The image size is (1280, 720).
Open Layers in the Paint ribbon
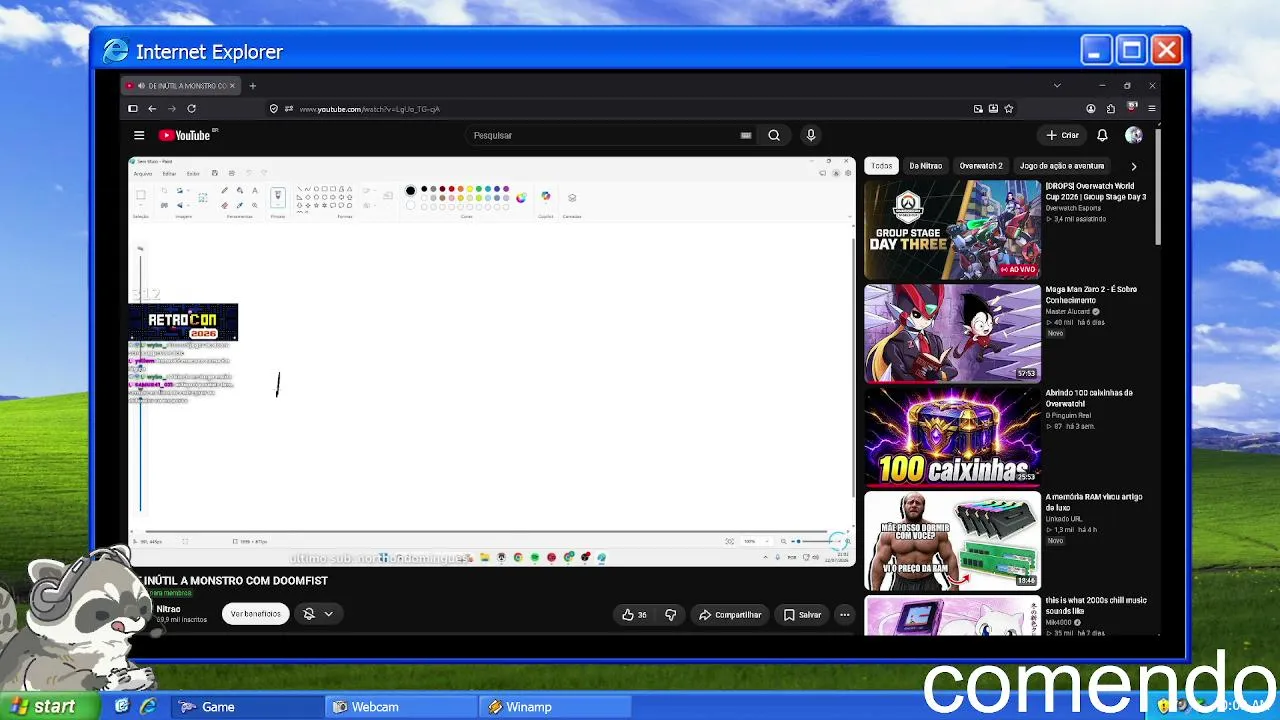pos(572,198)
